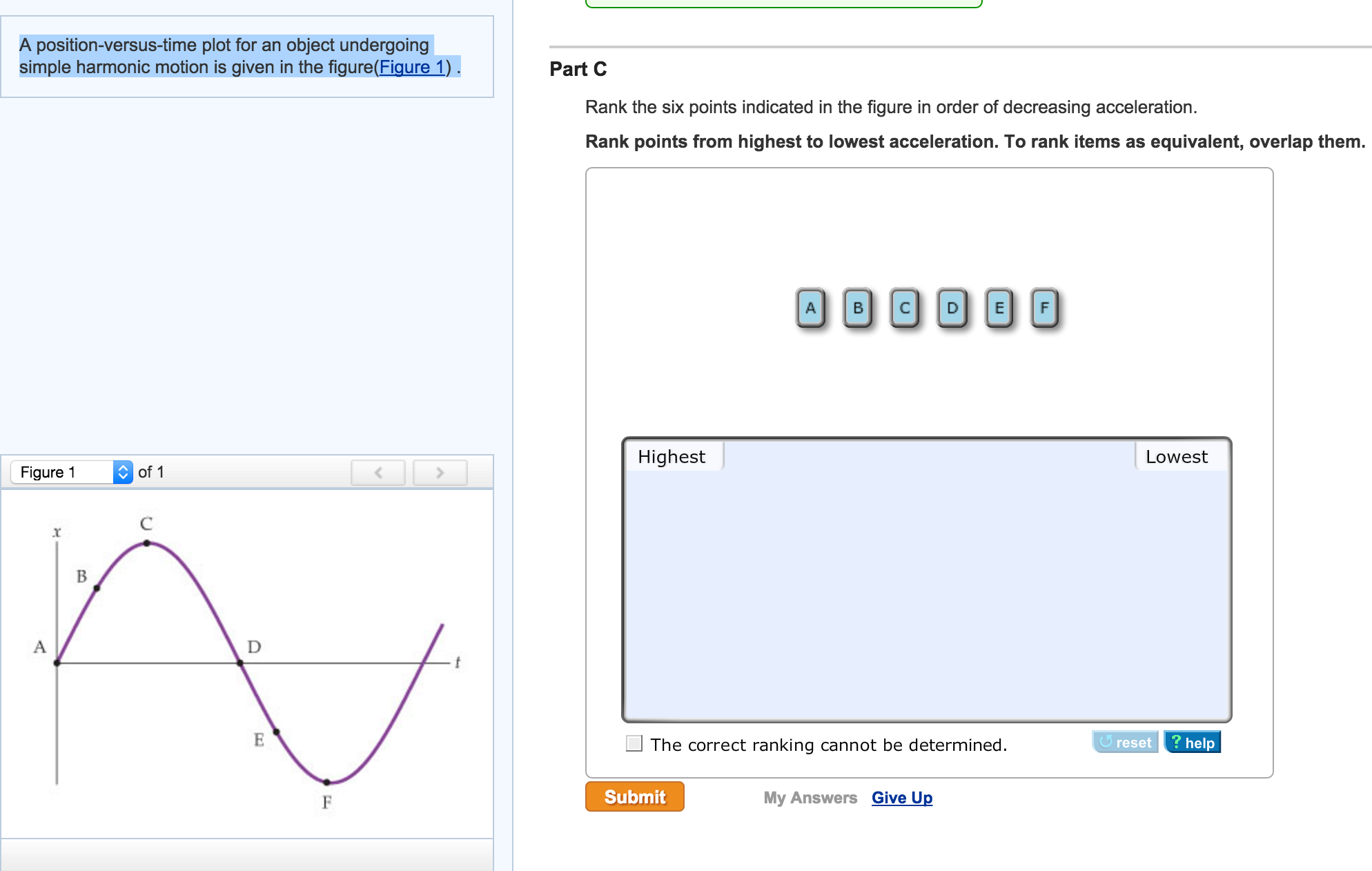
Task: Click the D ranking tile
Action: point(952,308)
